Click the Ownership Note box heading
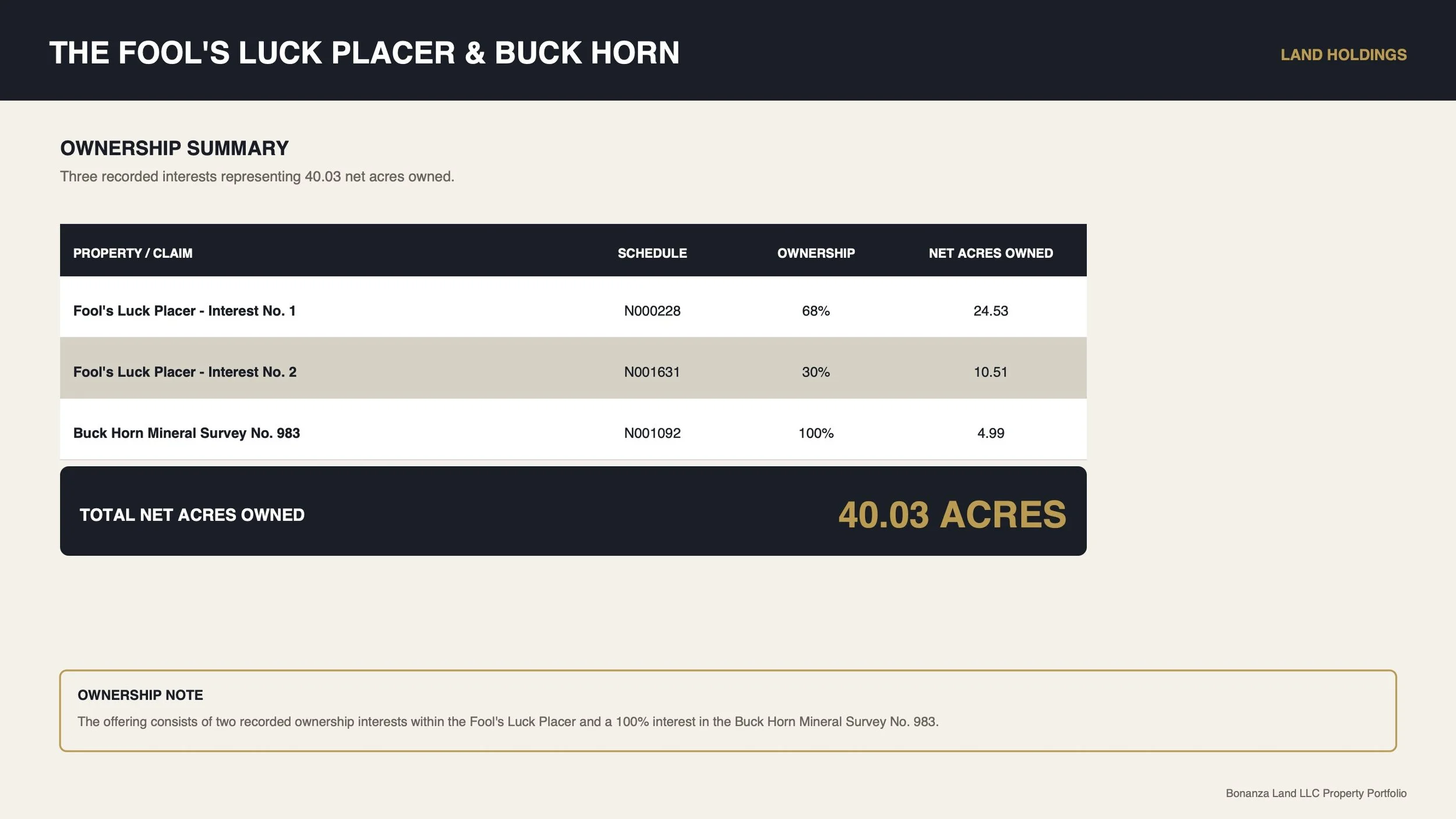 (140, 695)
